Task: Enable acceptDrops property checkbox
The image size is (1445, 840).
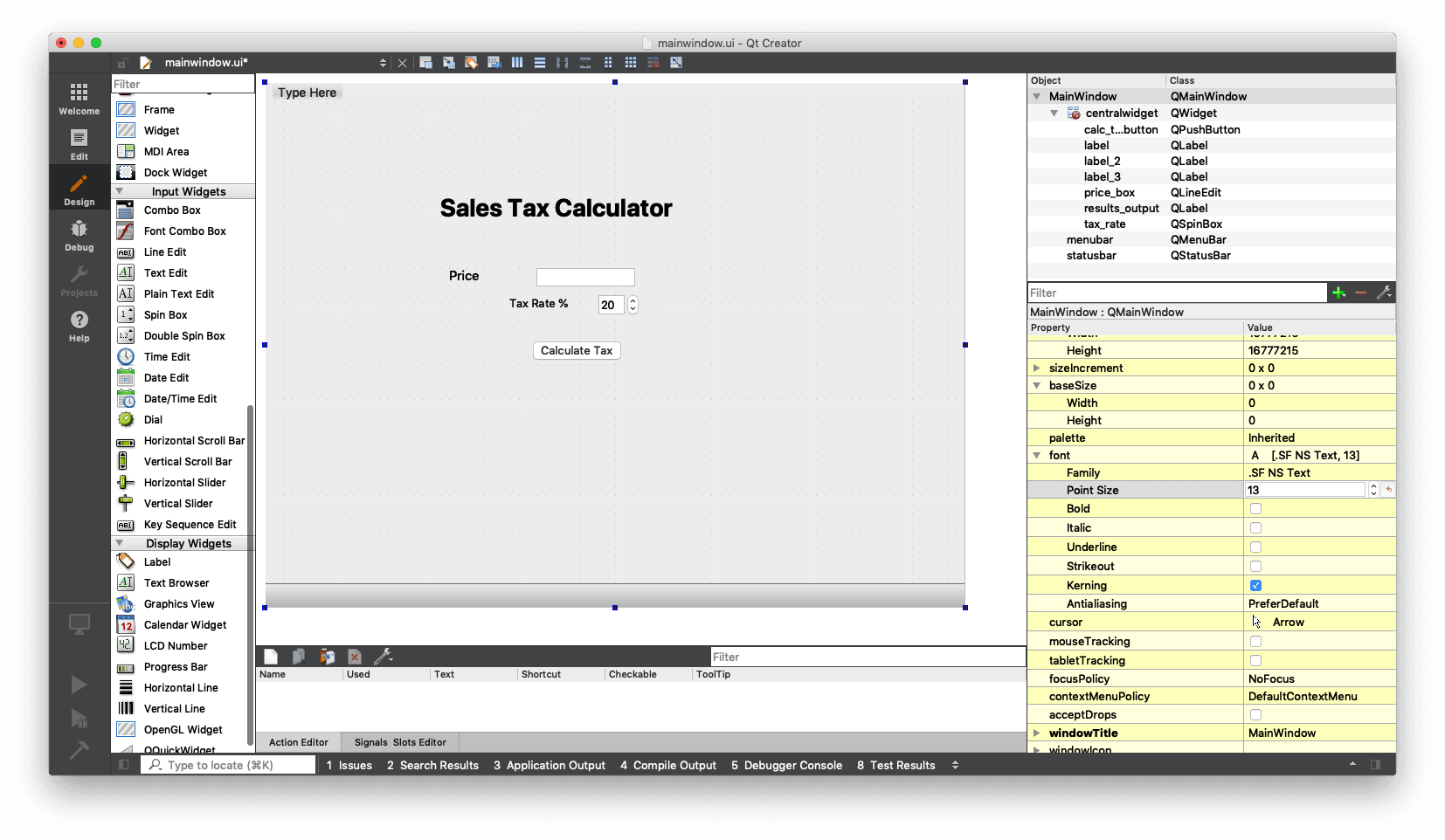Action: 1255,714
